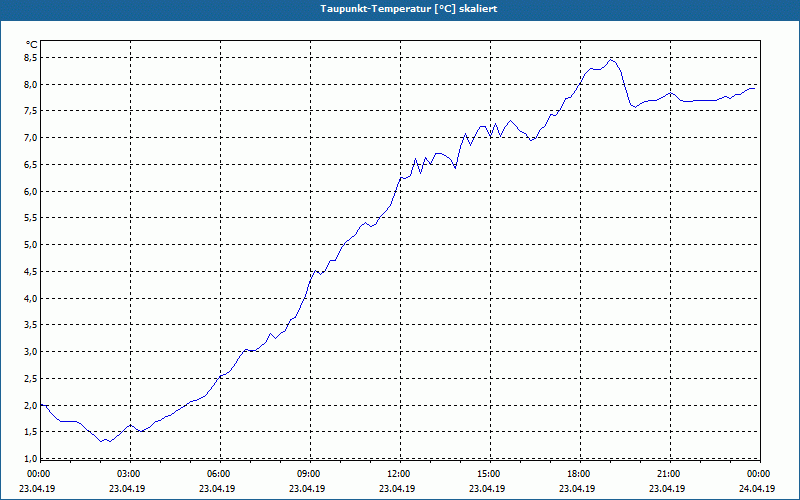Click the "8,5" y-axis label
800x500 pixels.
click(32, 58)
